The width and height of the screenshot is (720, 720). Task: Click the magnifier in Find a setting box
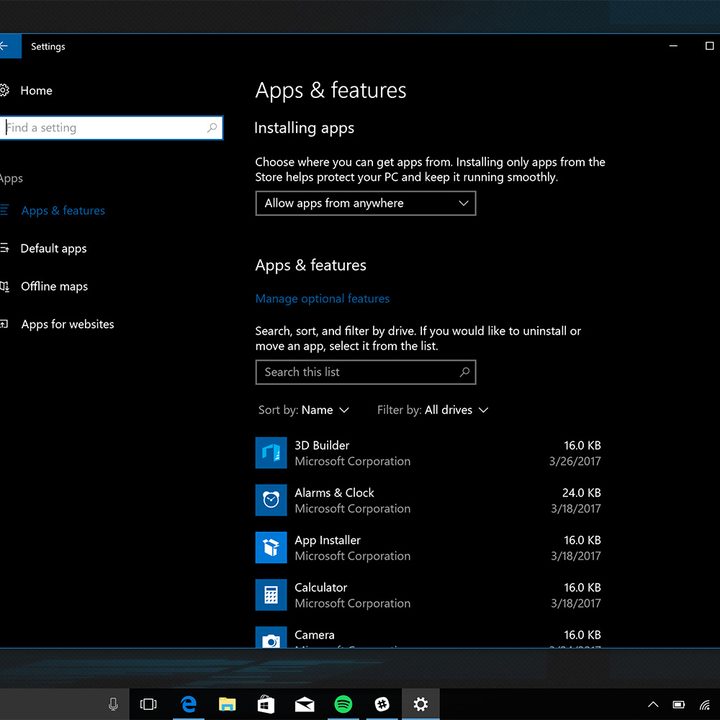[212, 127]
